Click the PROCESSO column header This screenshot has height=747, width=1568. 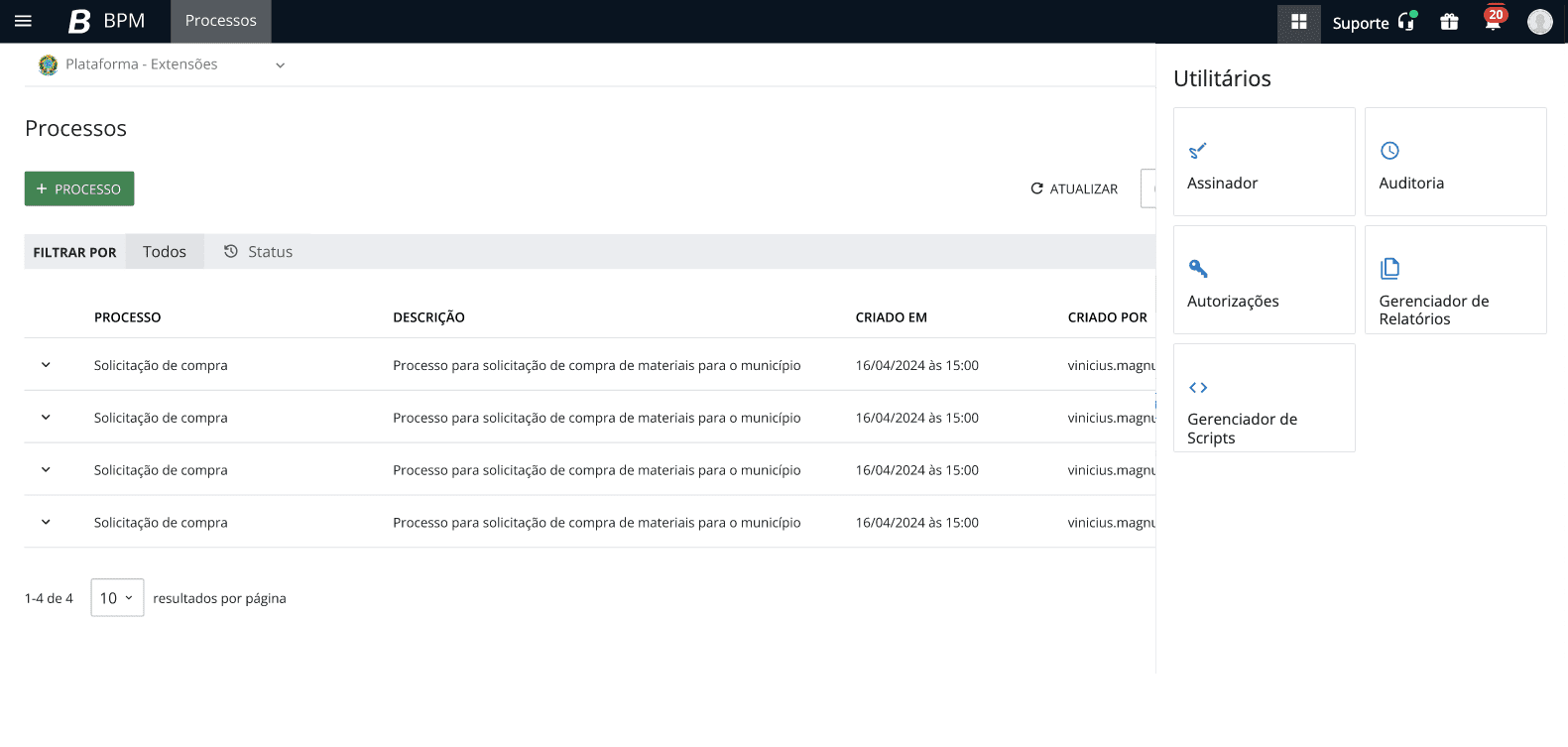pyautogui.click(x=127, y=317)
